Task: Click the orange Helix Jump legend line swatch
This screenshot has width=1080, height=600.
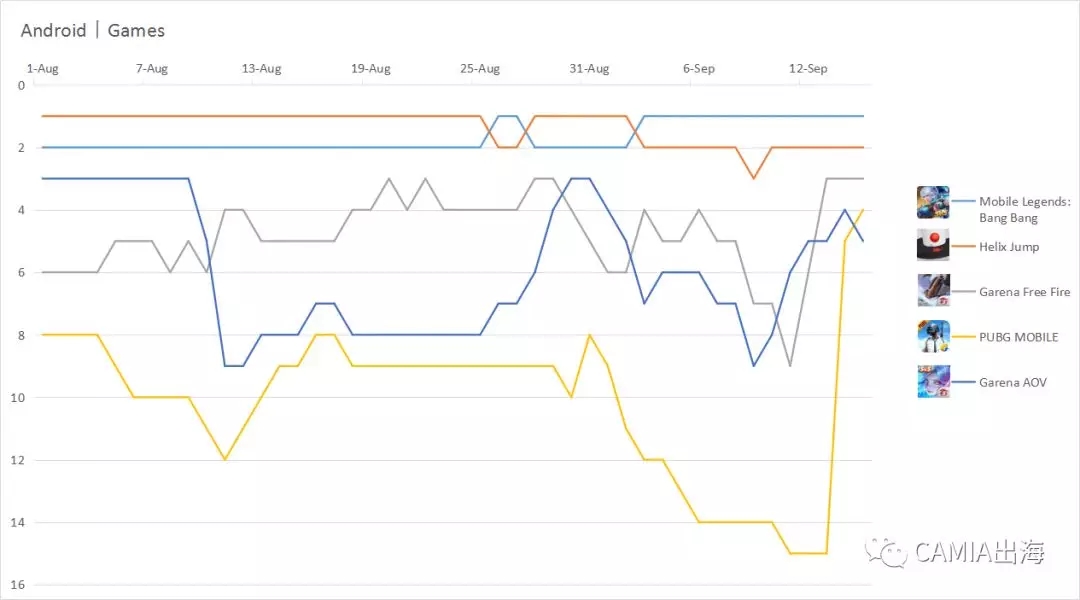Action: click(963, 246)
